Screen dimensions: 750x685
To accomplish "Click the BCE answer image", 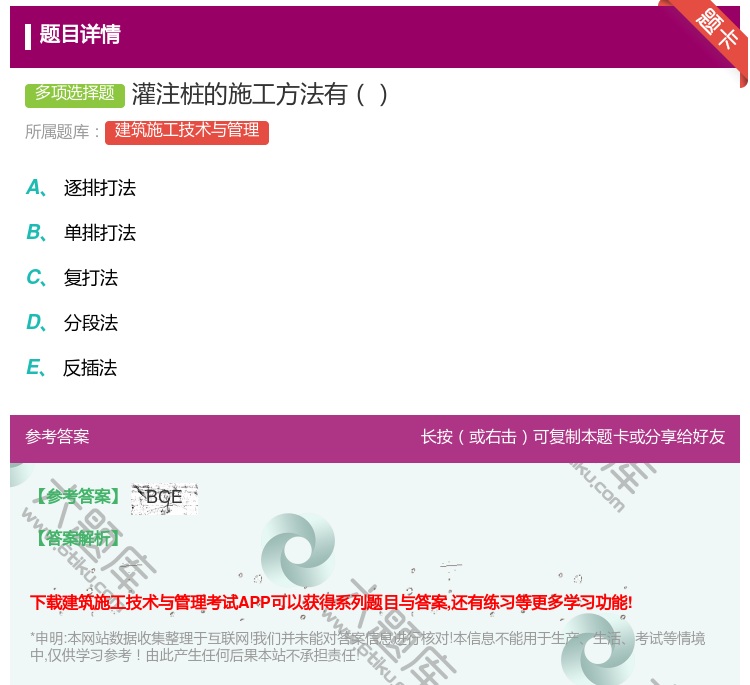I will 164,499.
